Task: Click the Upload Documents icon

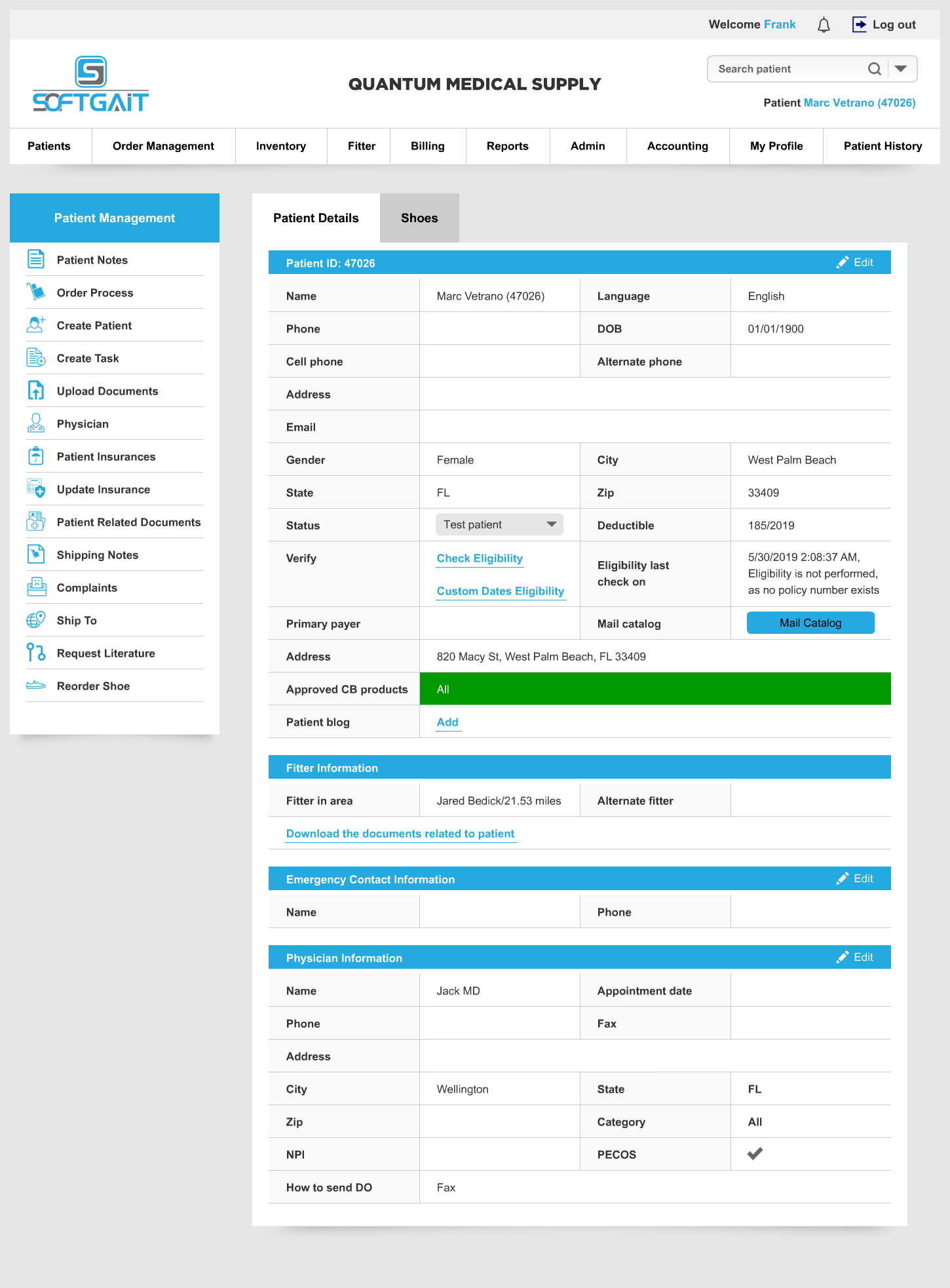Action: [x=36, y=390]
